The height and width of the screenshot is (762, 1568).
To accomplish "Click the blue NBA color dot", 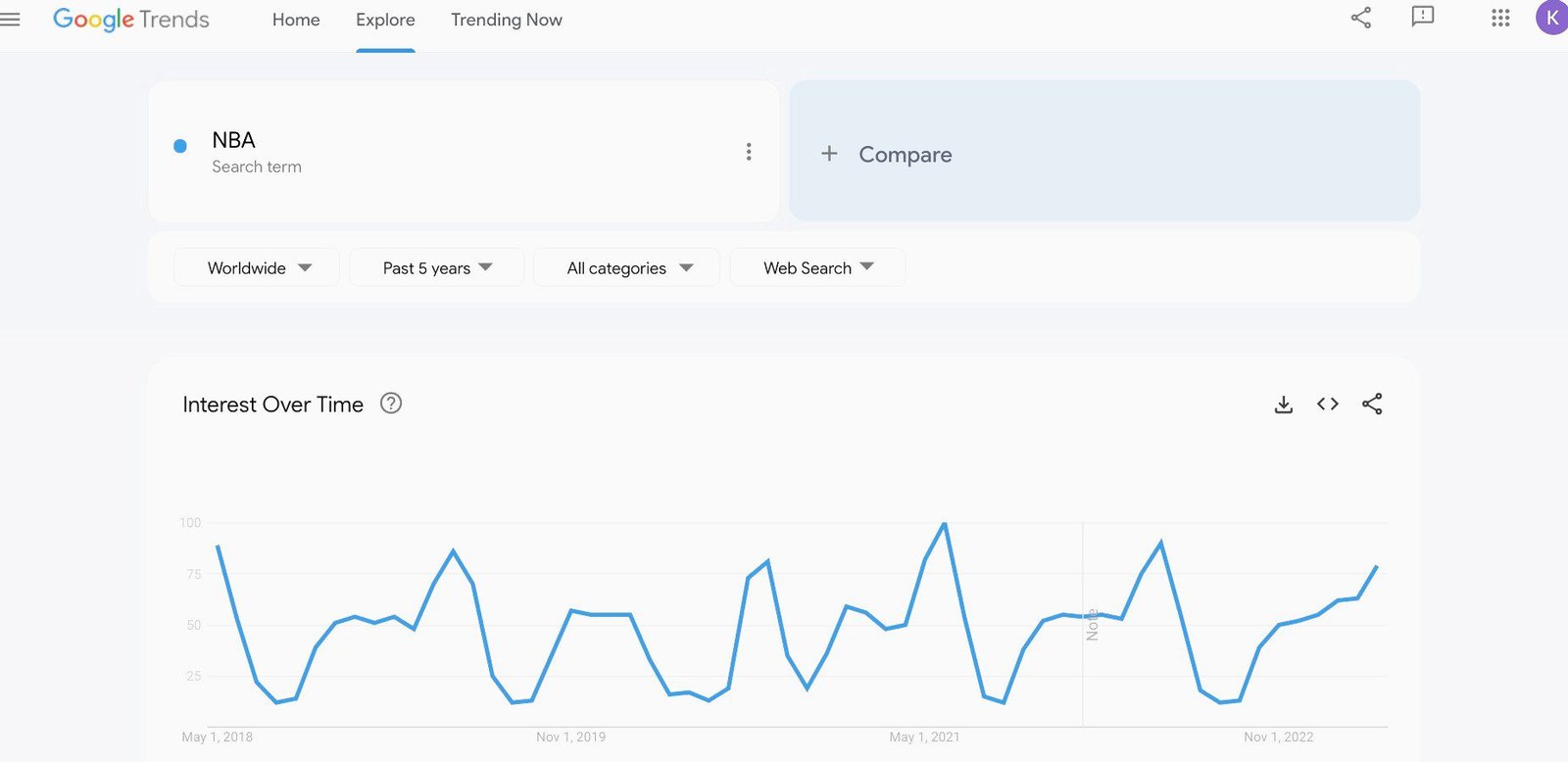I will click(x=180, y=146).
